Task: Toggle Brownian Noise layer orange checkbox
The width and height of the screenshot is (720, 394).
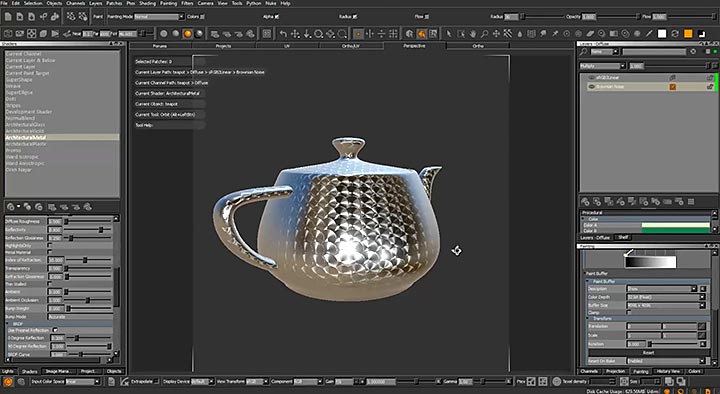Action: [x=673, y=87]
